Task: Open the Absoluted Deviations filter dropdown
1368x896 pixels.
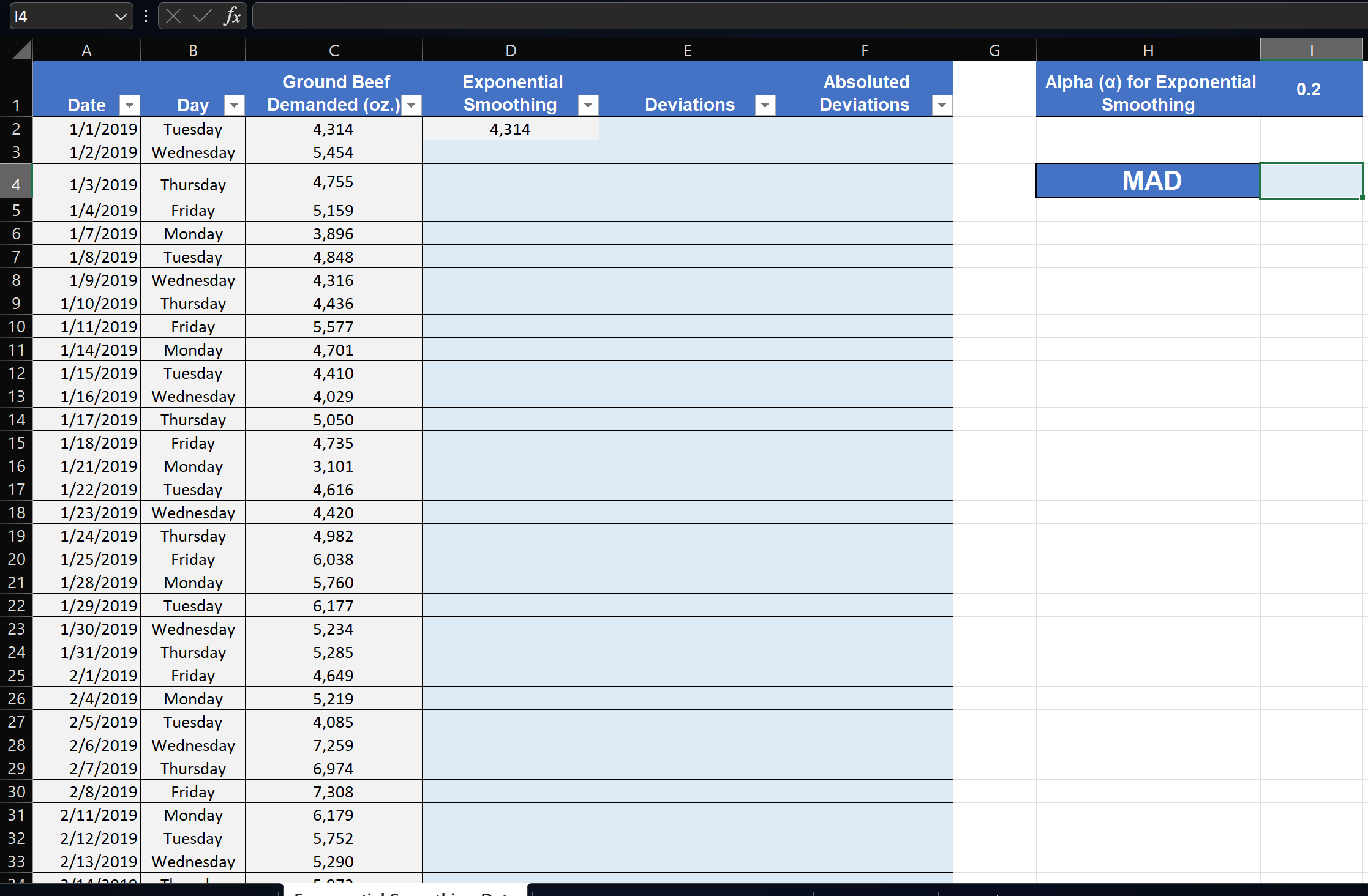Action: tap(941, 105)
